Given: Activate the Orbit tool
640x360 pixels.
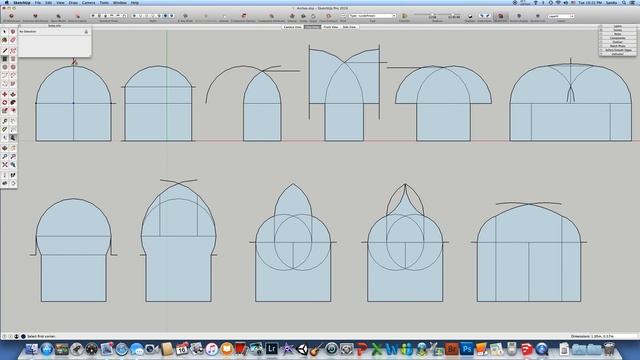Looking at the screenshot, I should [4, 148].
